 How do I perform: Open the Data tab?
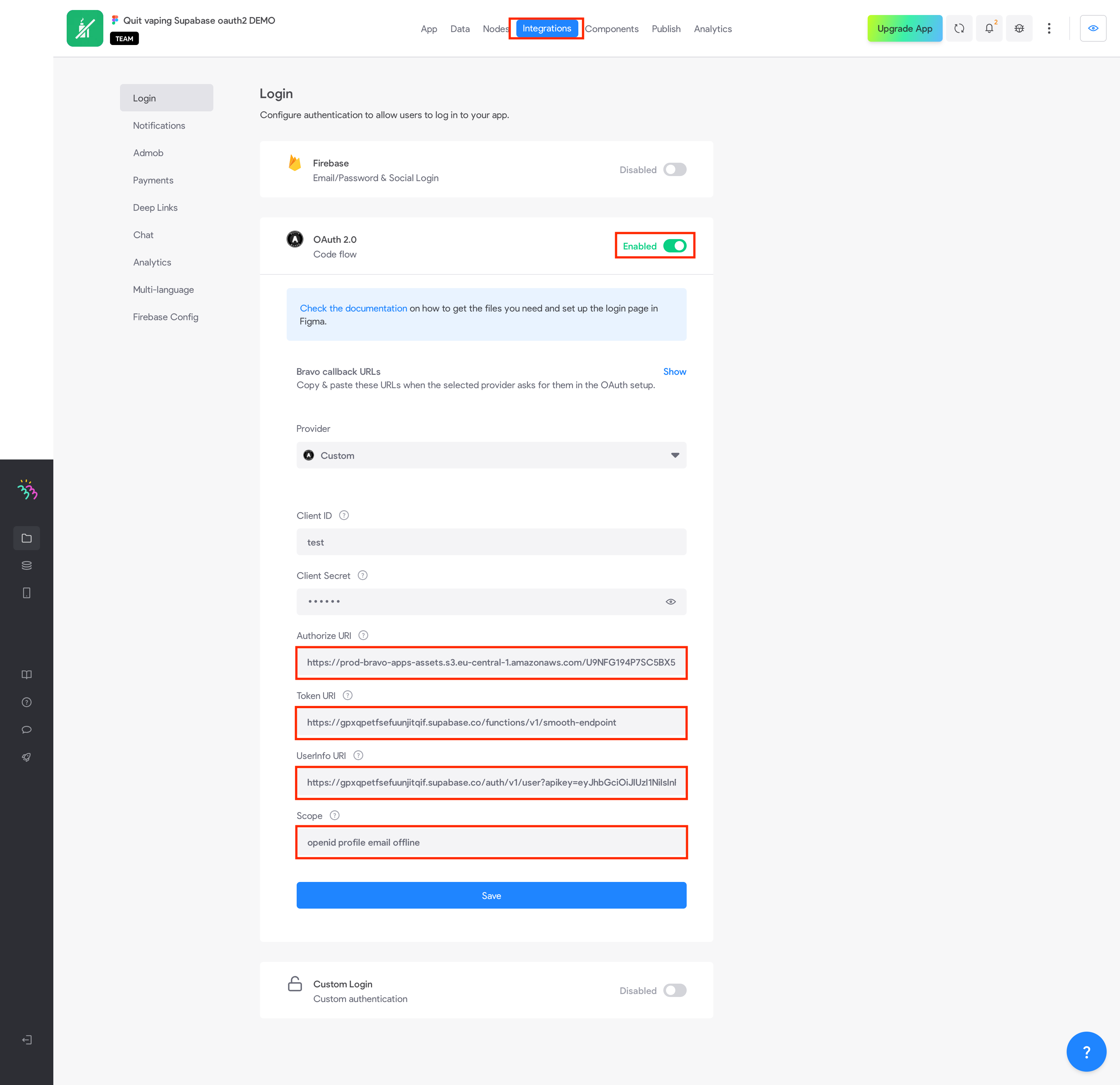[460, 29]
